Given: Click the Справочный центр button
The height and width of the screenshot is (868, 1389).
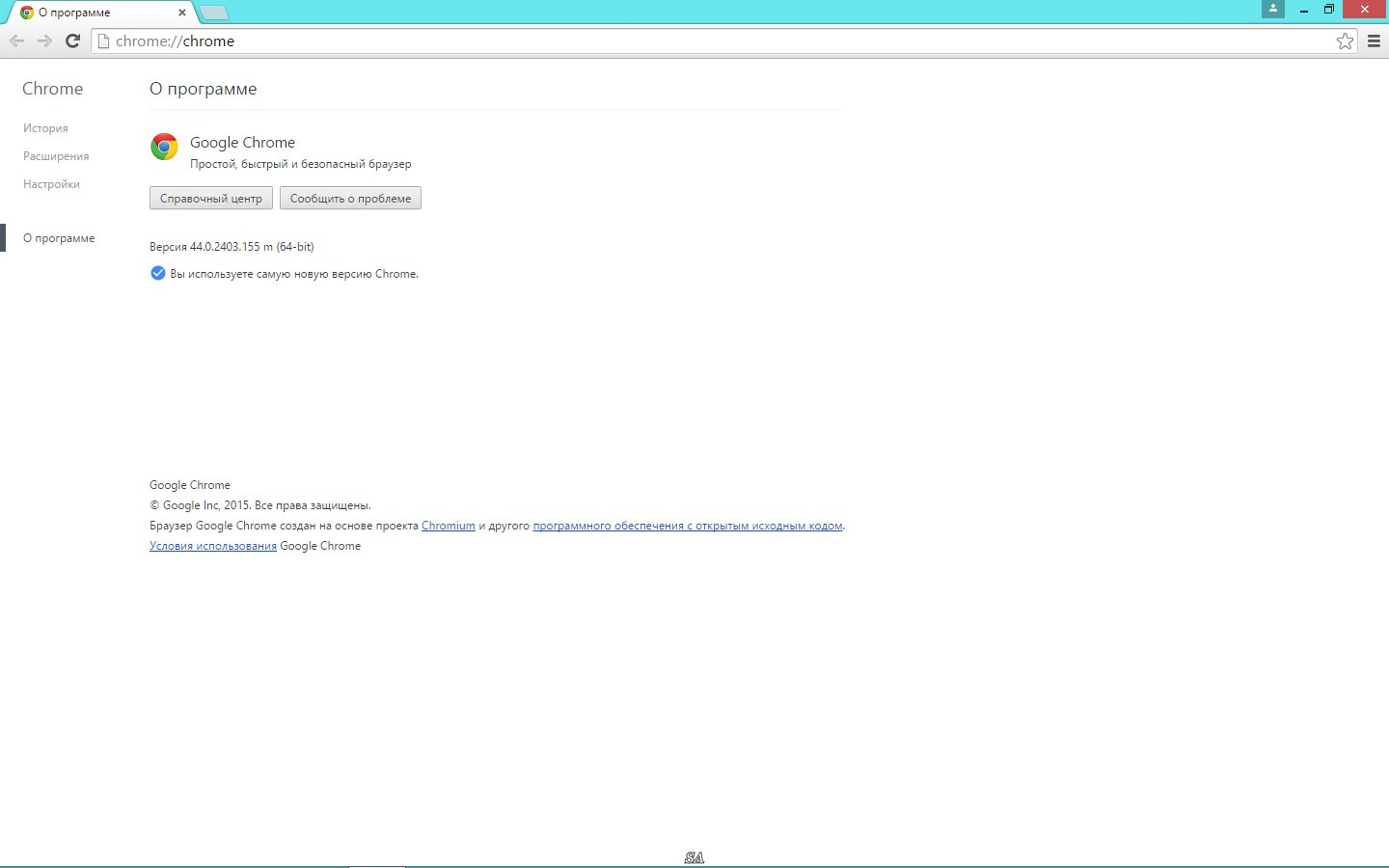Looking at the screenshot, I should [211, 198].
